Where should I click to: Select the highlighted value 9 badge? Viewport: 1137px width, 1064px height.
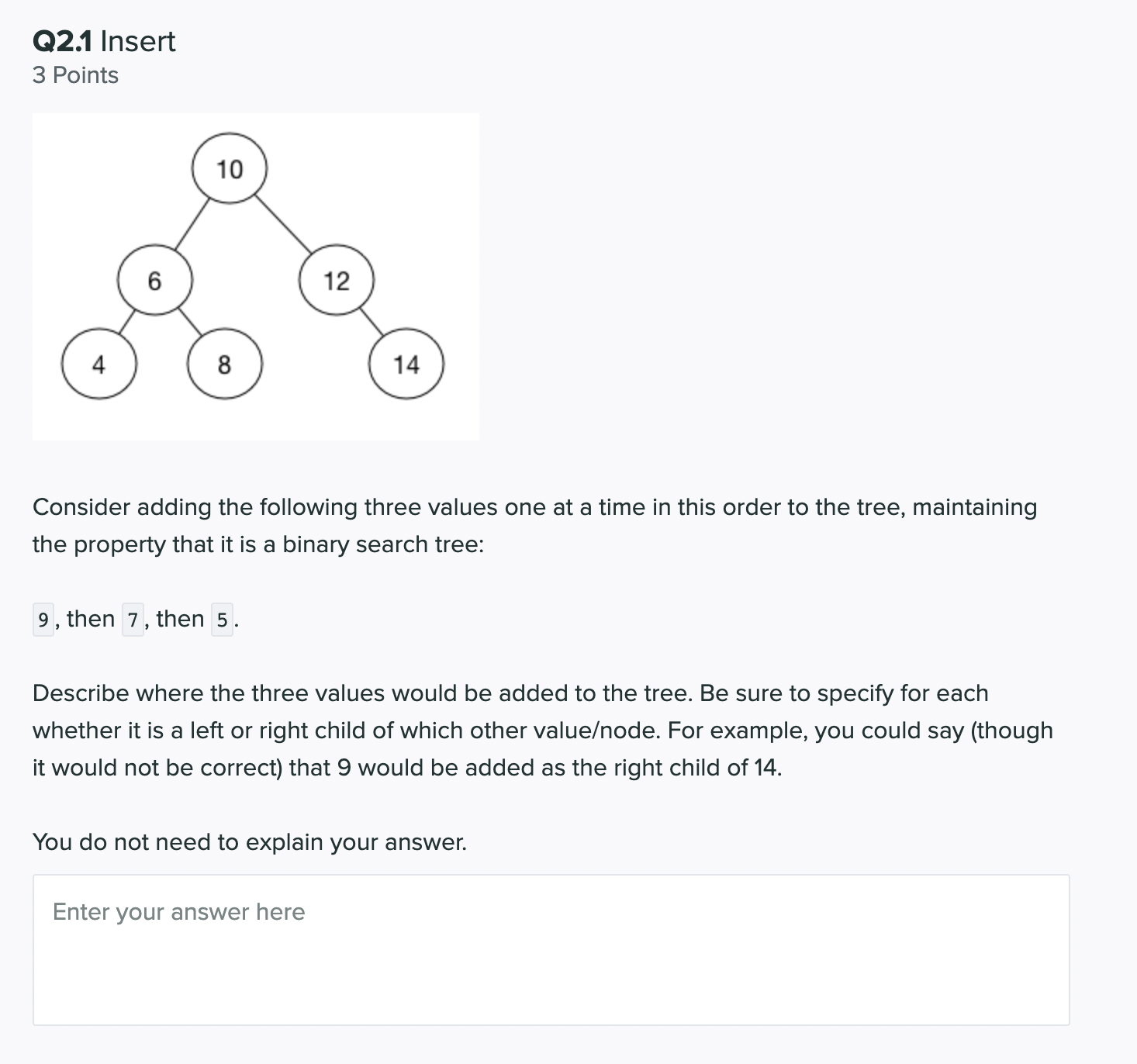43,618
